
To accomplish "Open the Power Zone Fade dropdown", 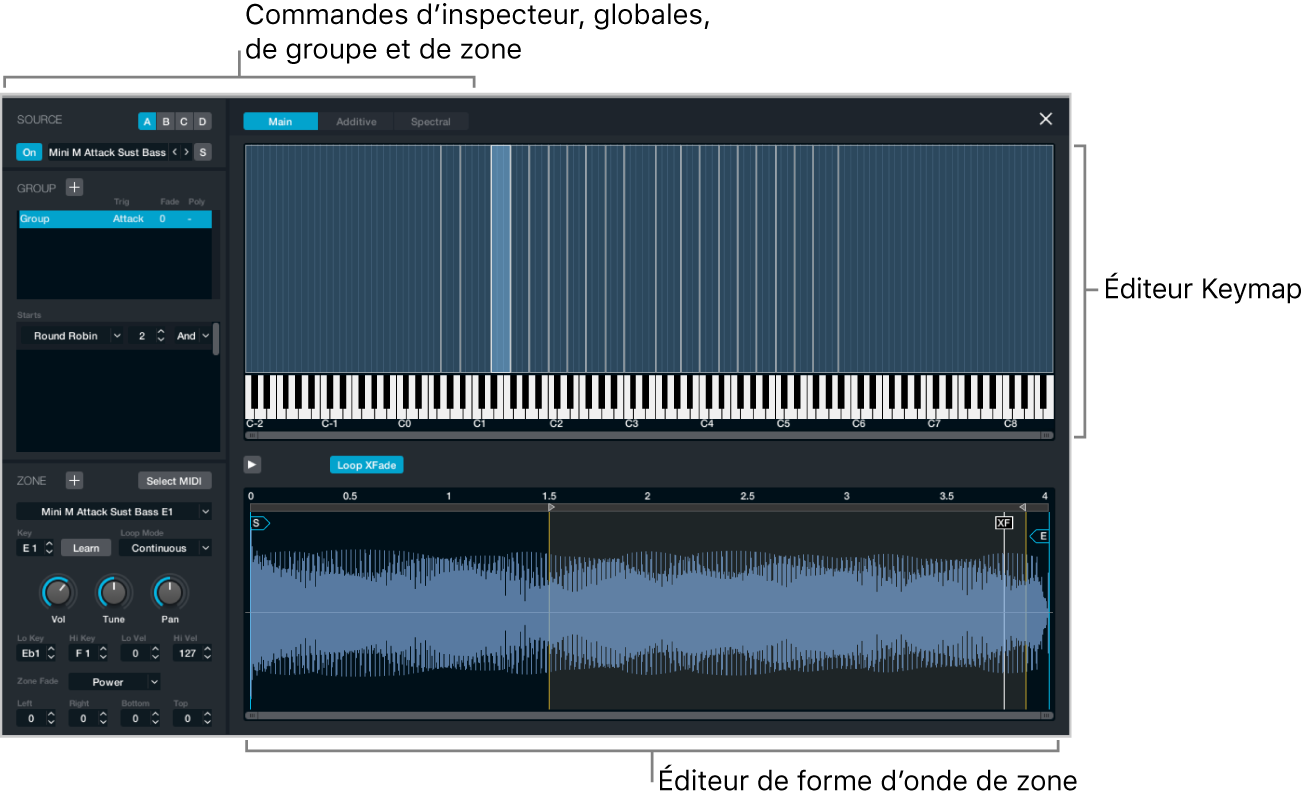I will (x=114, y=681).
